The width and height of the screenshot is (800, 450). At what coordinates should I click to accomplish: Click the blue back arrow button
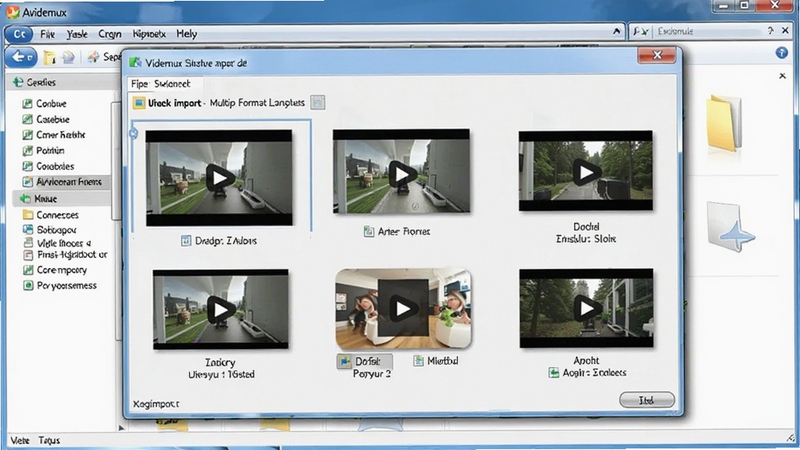click(x=21, y=57)
